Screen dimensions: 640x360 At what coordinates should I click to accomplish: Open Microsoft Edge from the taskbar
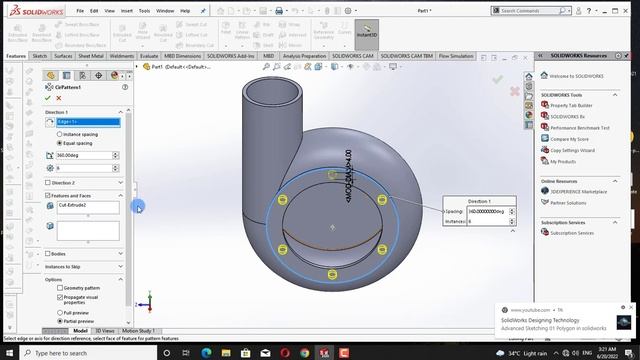[206, 353]
